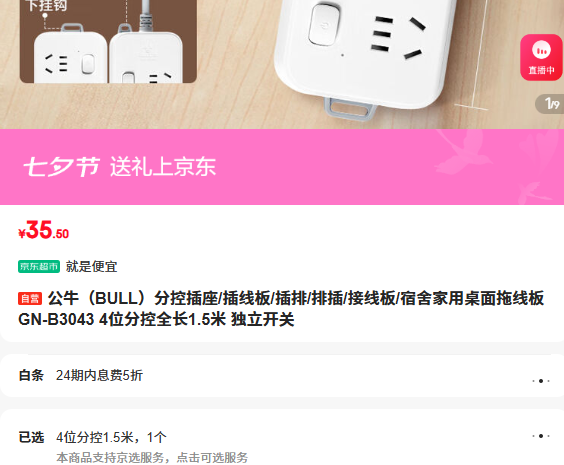This screenshot has width=564, height=465.
Task: Click the 送礼上京东 banner text
Action: tap(163, 167)
